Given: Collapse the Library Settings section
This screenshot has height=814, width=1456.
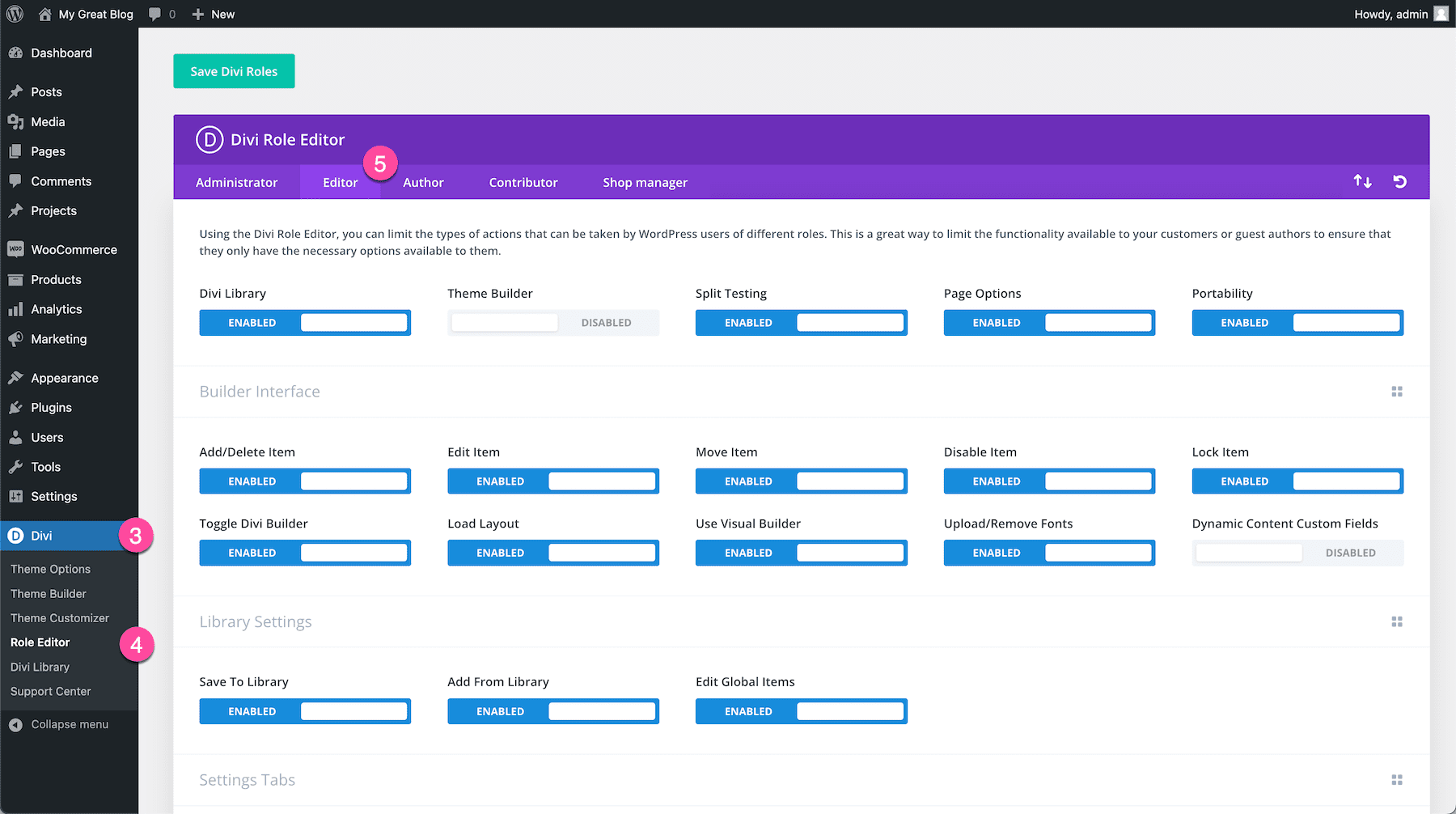Looking at the screenshot, I should pos(1397,621).
